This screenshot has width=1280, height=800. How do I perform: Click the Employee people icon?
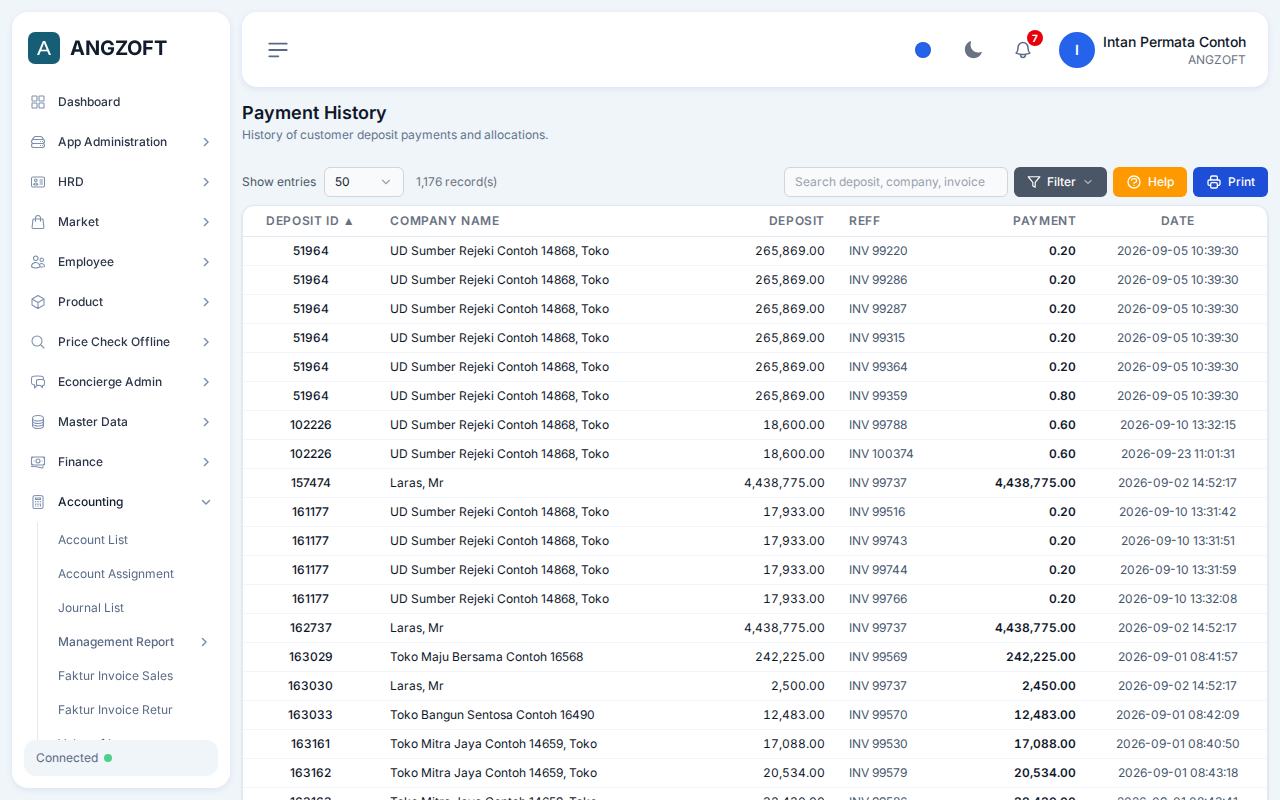[x=38, y=262]
